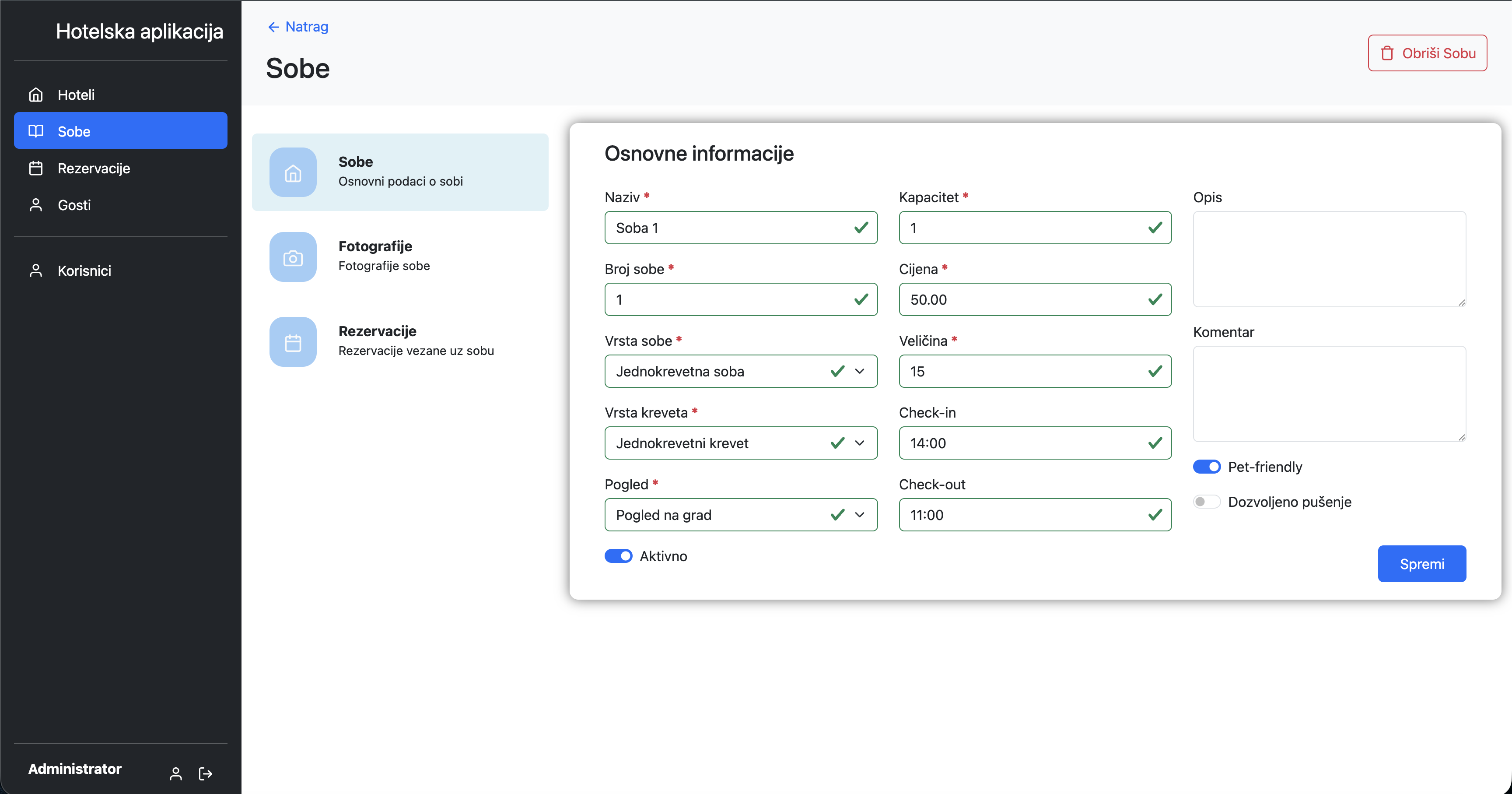Click the camera icon for Fotografije

[293, 257]
